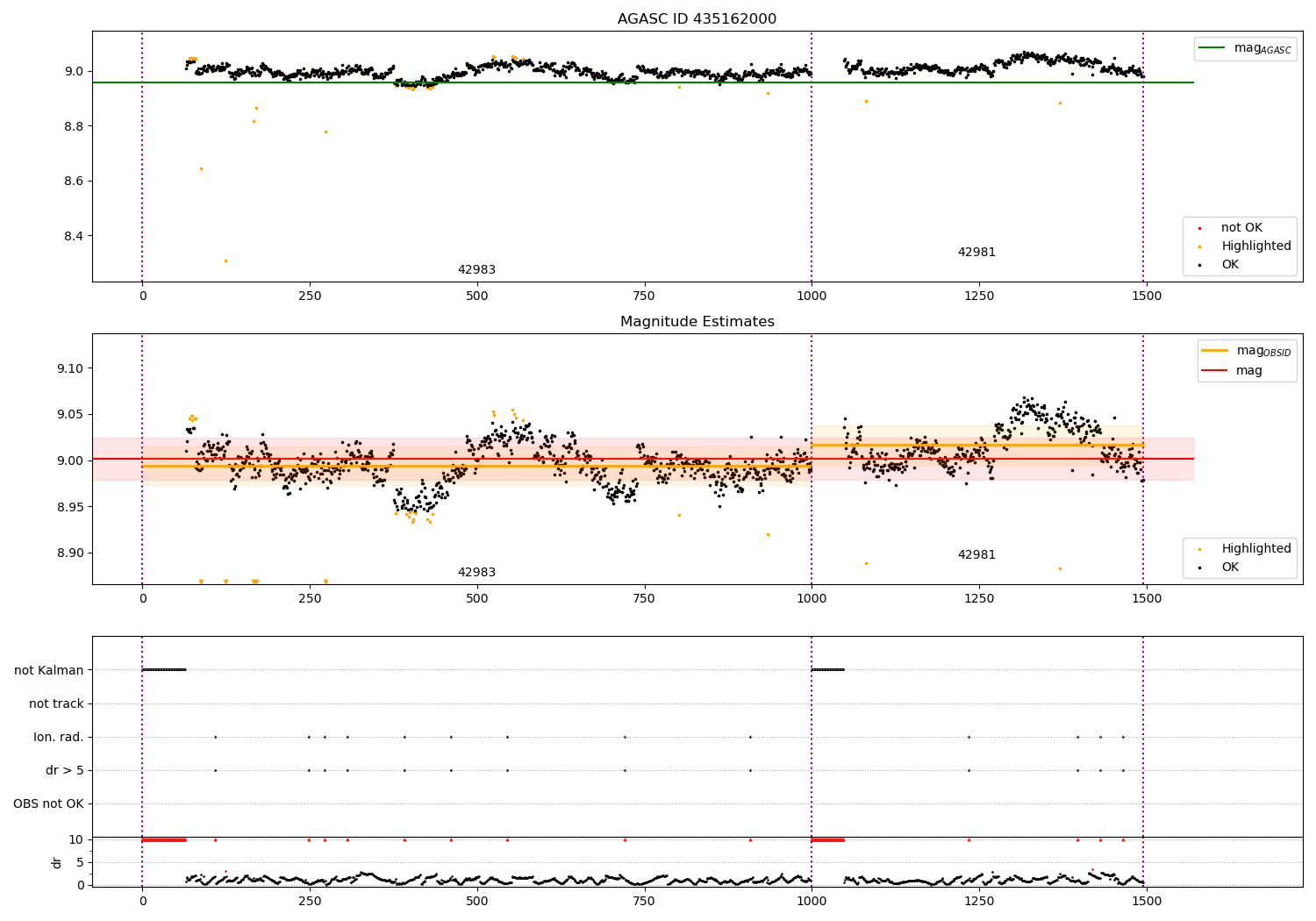
Task: Click the '5' y-axis tick in the bottom plot
Action: [x=80, y=862]
